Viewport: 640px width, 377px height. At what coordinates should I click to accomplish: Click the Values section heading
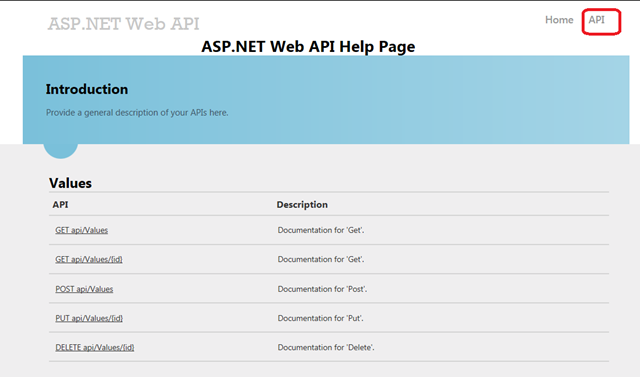click(70, 183)
